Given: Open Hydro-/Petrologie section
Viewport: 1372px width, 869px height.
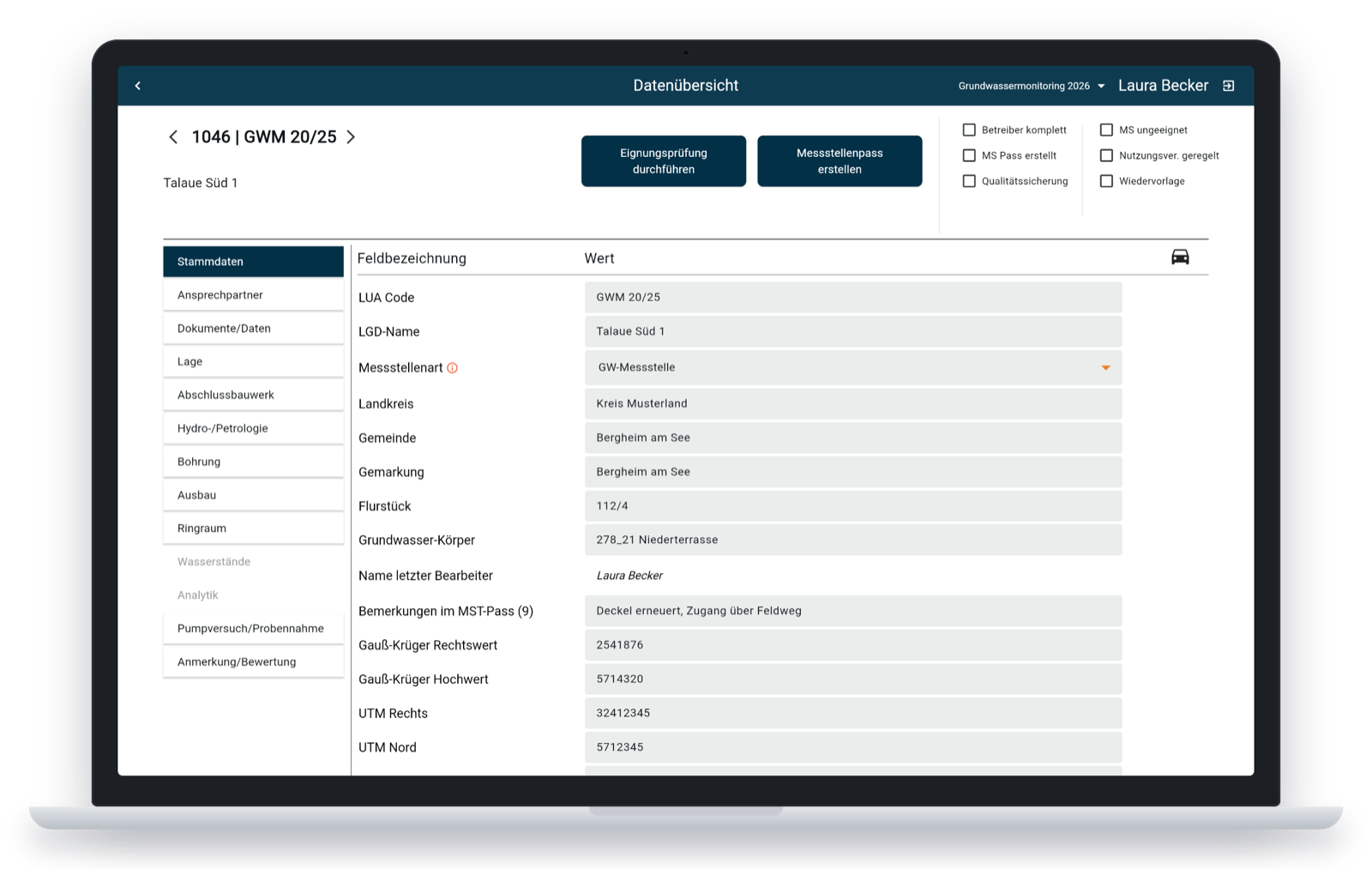Looking at the screenshot, I should click(x=253, y=429).
